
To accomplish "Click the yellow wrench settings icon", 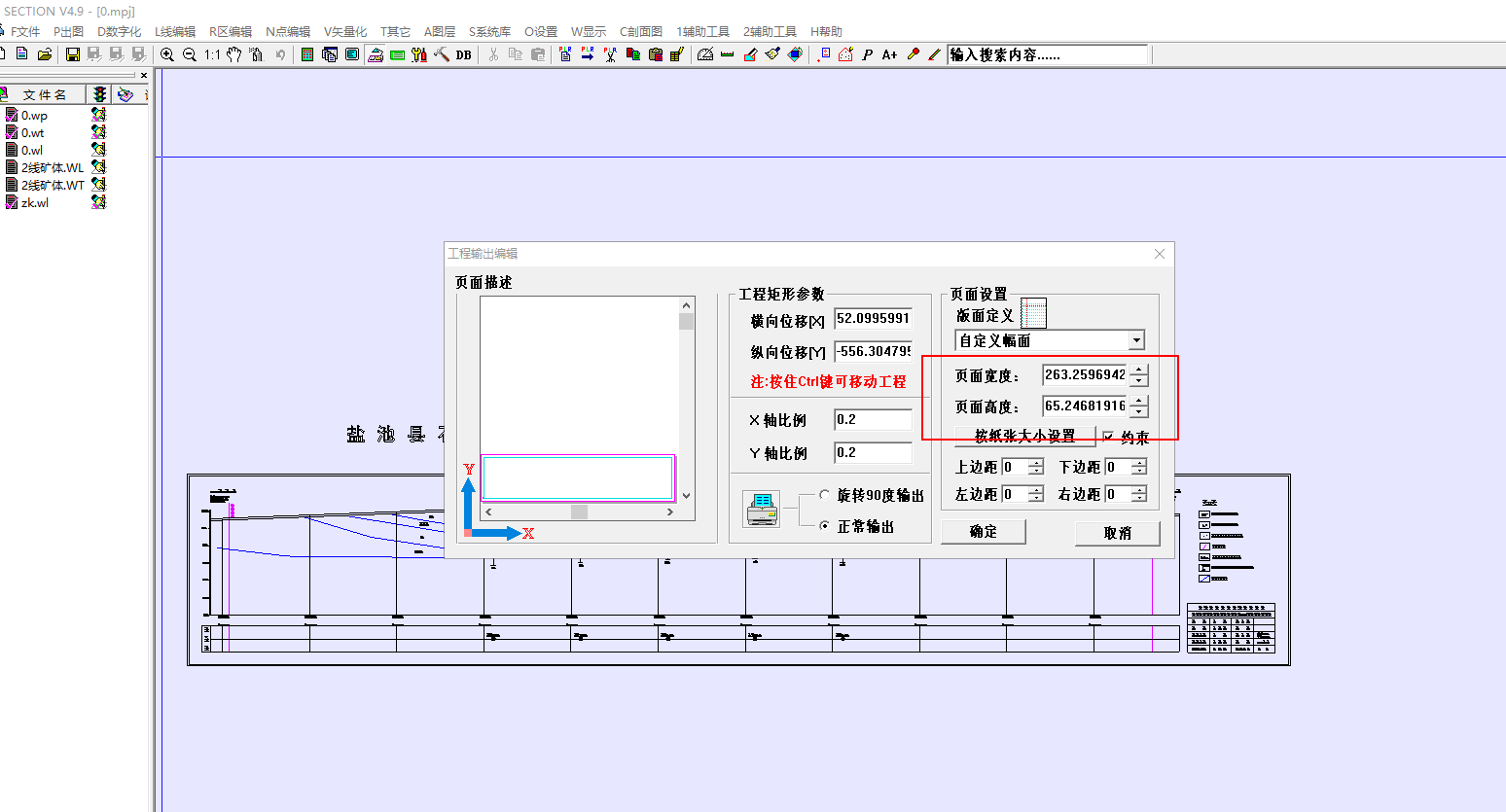I will (x=418, y=54).
